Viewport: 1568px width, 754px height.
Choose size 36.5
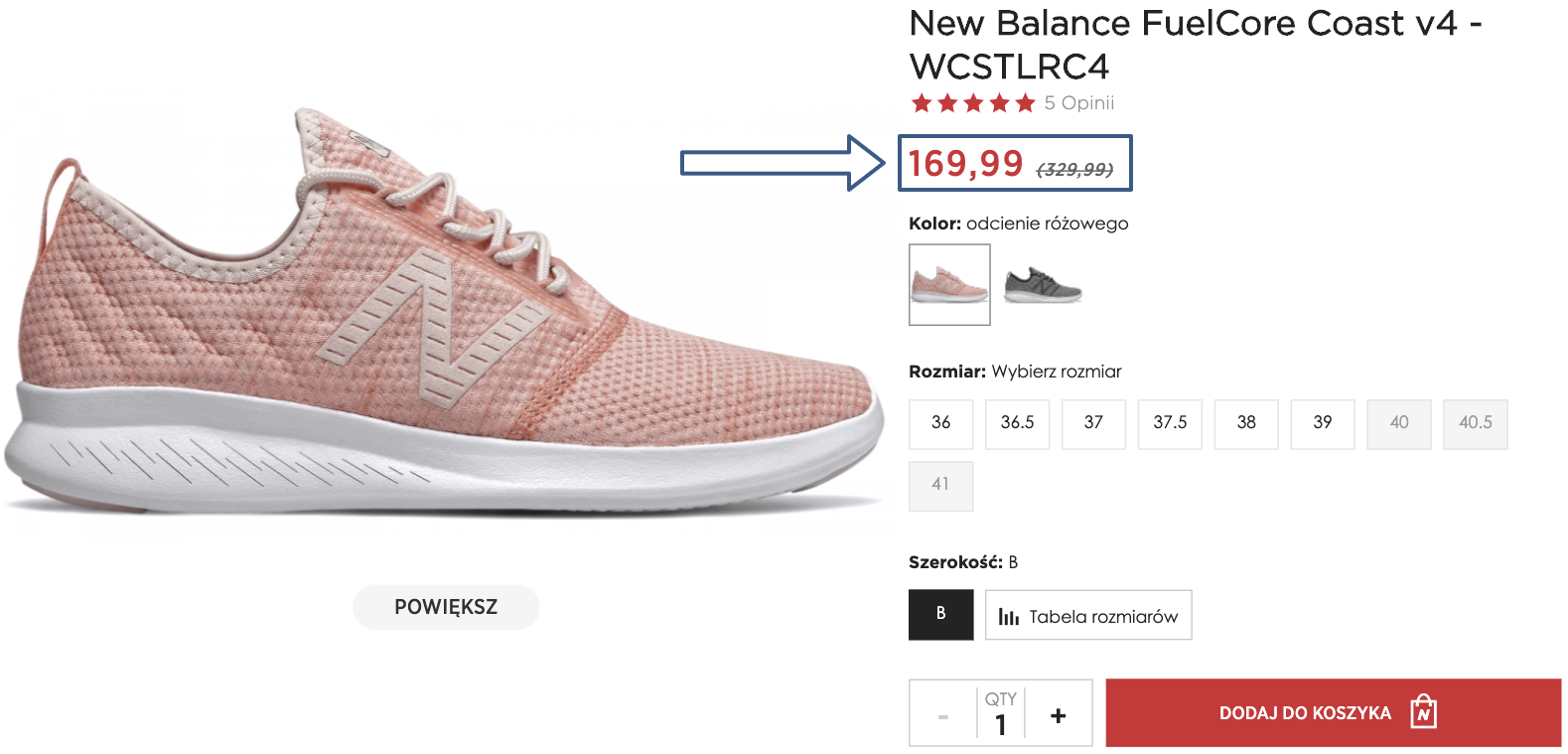1017,423
